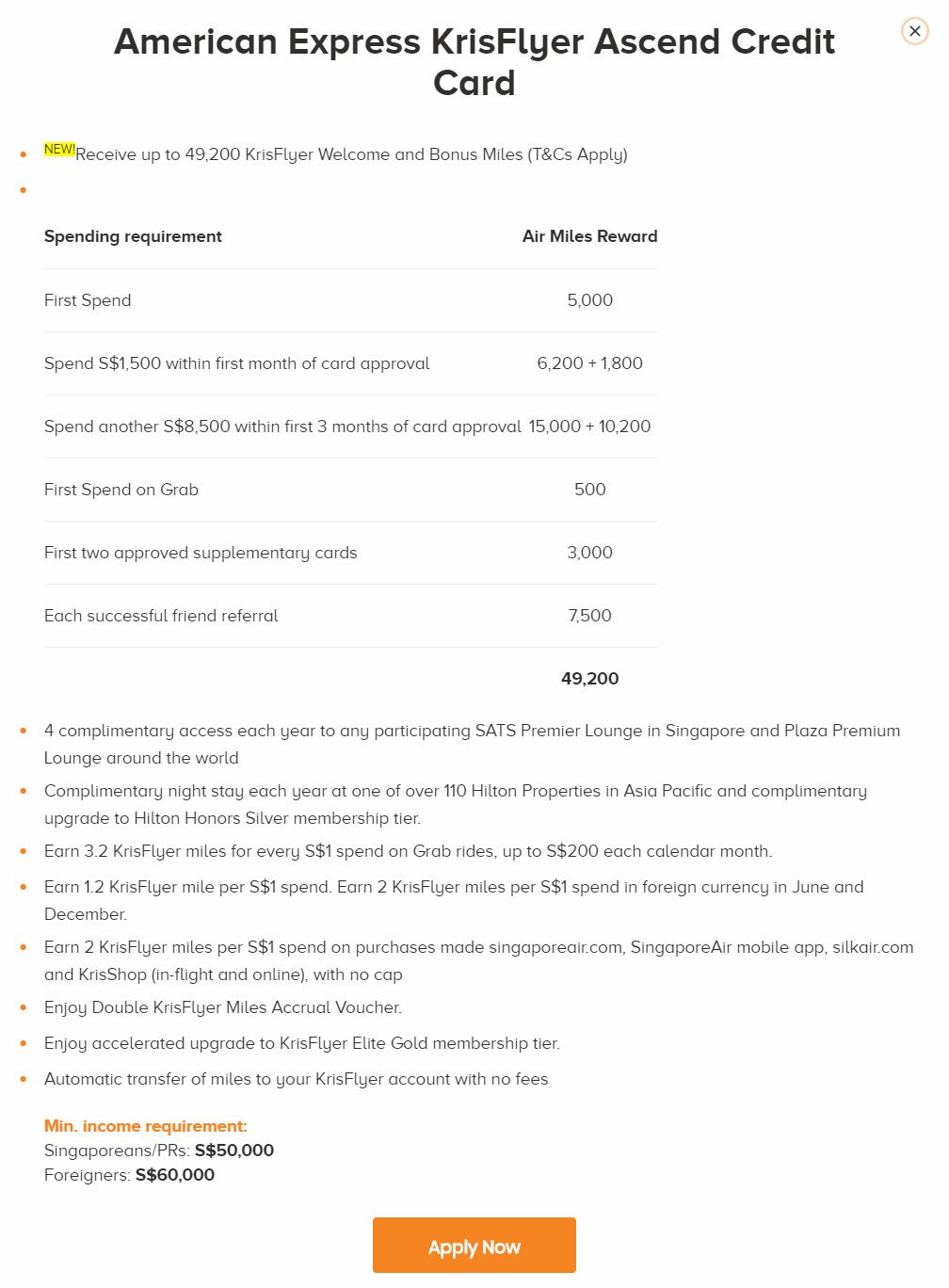This screenshot has width=949, height=1288.
Task: Close the KrisFlyer Ascend card popup
Action: pyautogui.click(x=914, y=31)
